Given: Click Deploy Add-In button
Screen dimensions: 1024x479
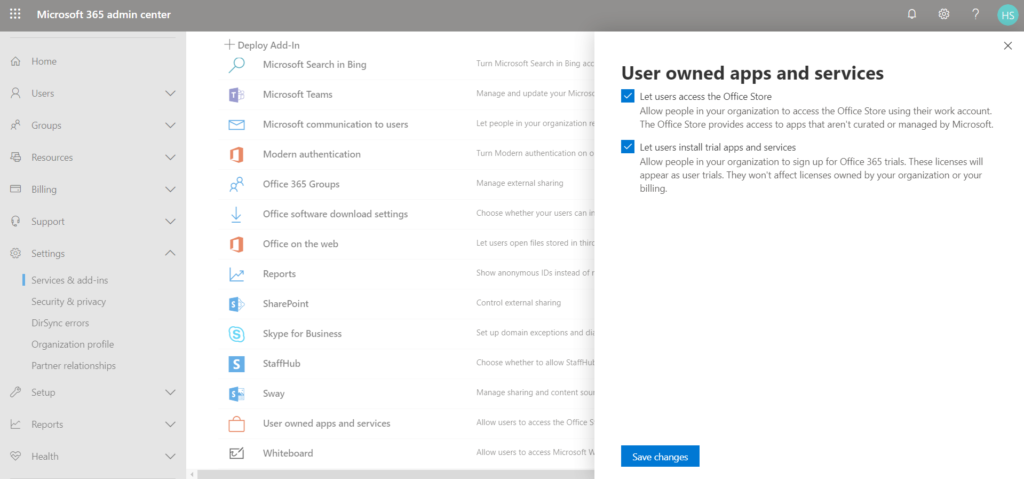Looking at the screenshot, I should (262, 44).
